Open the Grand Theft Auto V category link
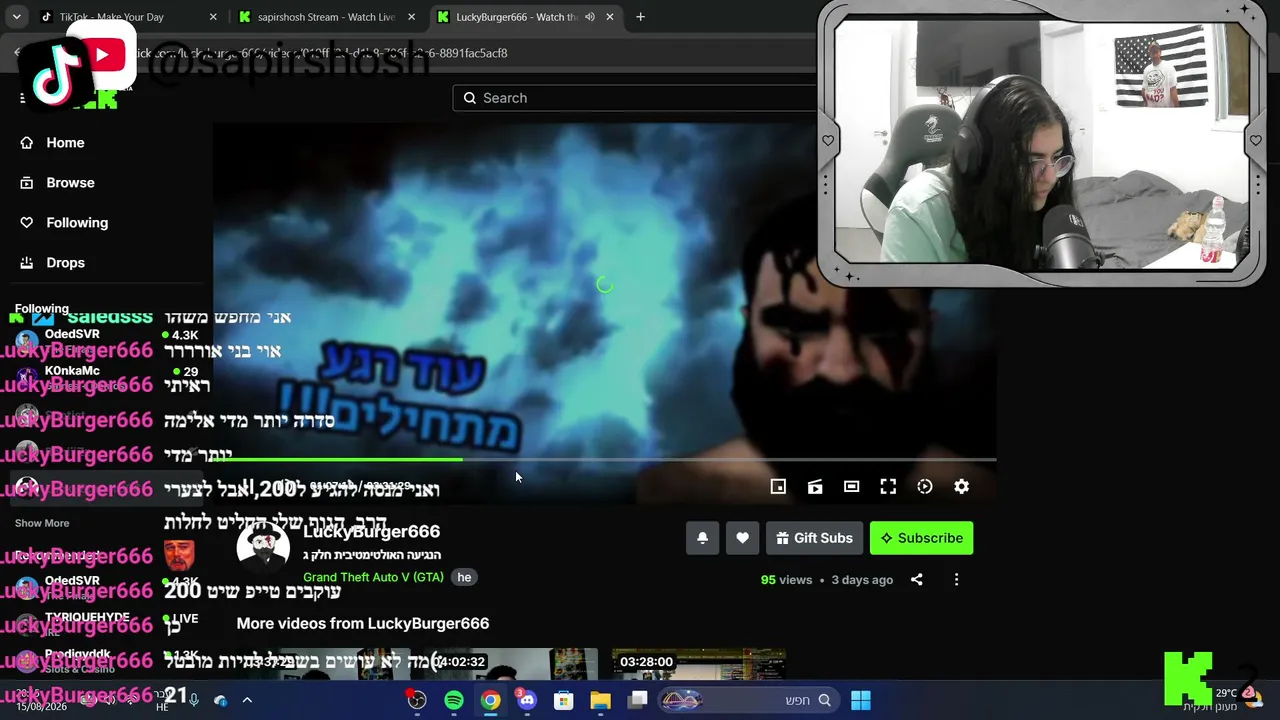Image resolution: width=1280 pixels, height=720 pixels. click(x=373, y=577)
